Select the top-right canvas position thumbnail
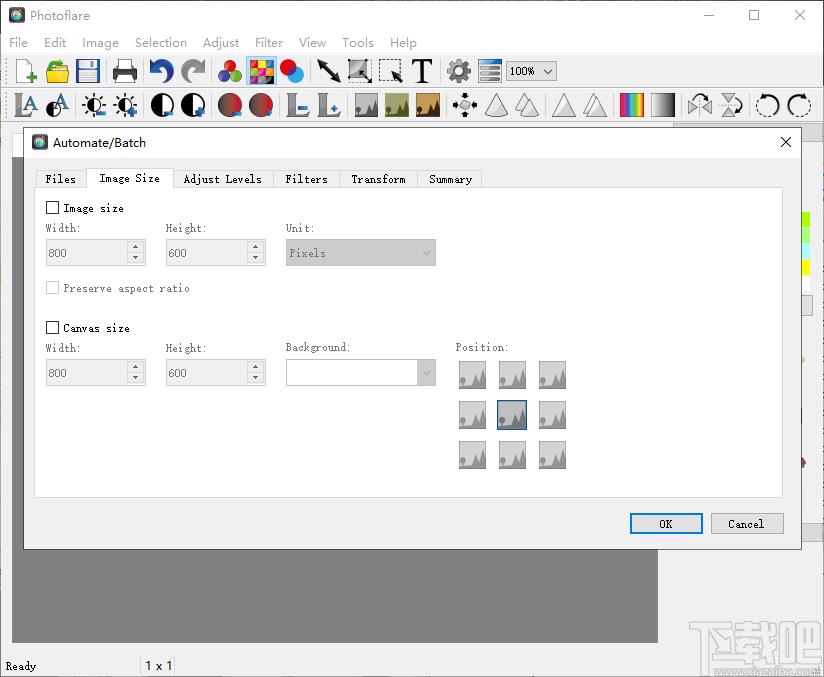This screenshot has width=824, height=677. point(552,375)
